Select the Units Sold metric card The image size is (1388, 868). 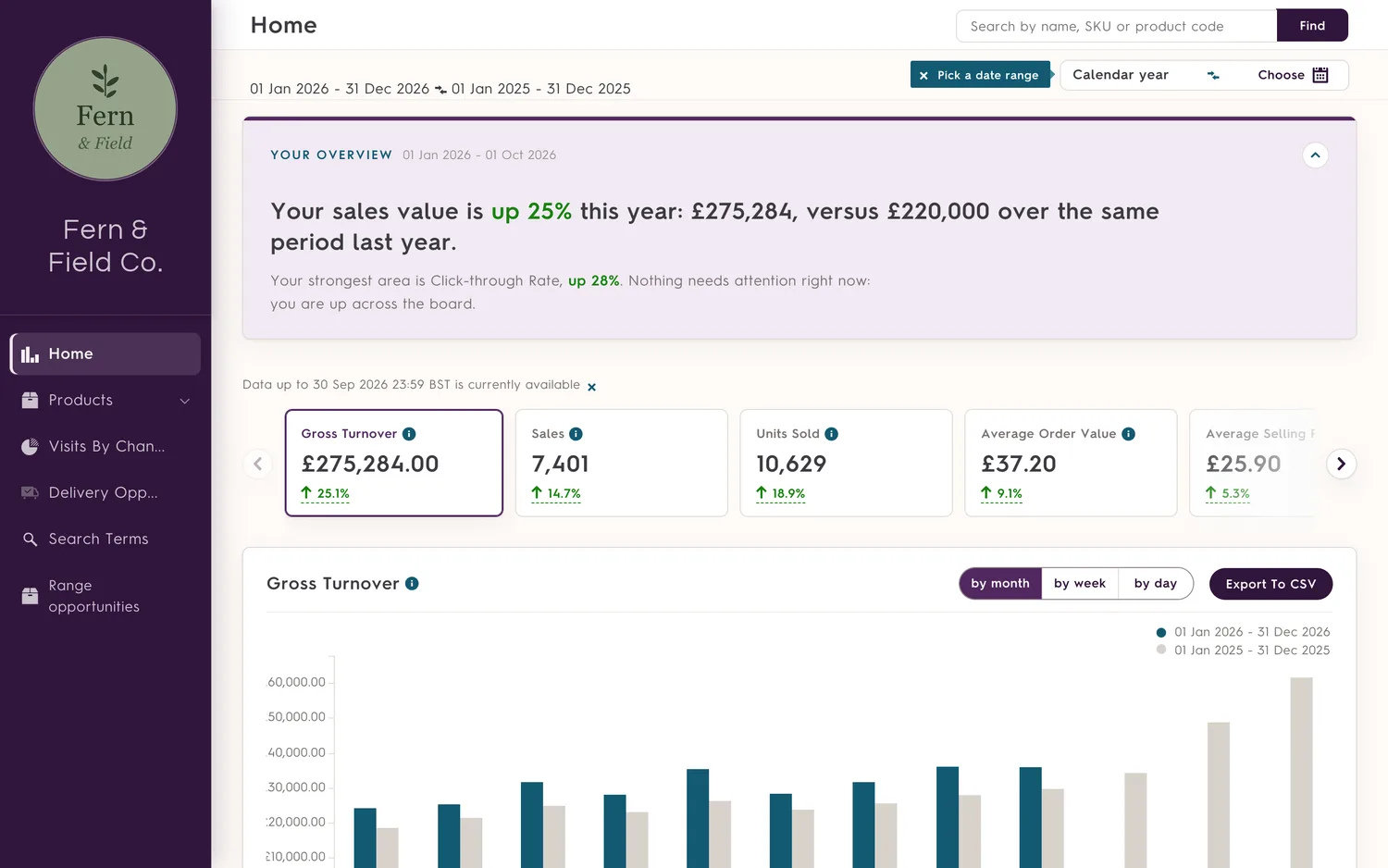[x=847, y=463]
